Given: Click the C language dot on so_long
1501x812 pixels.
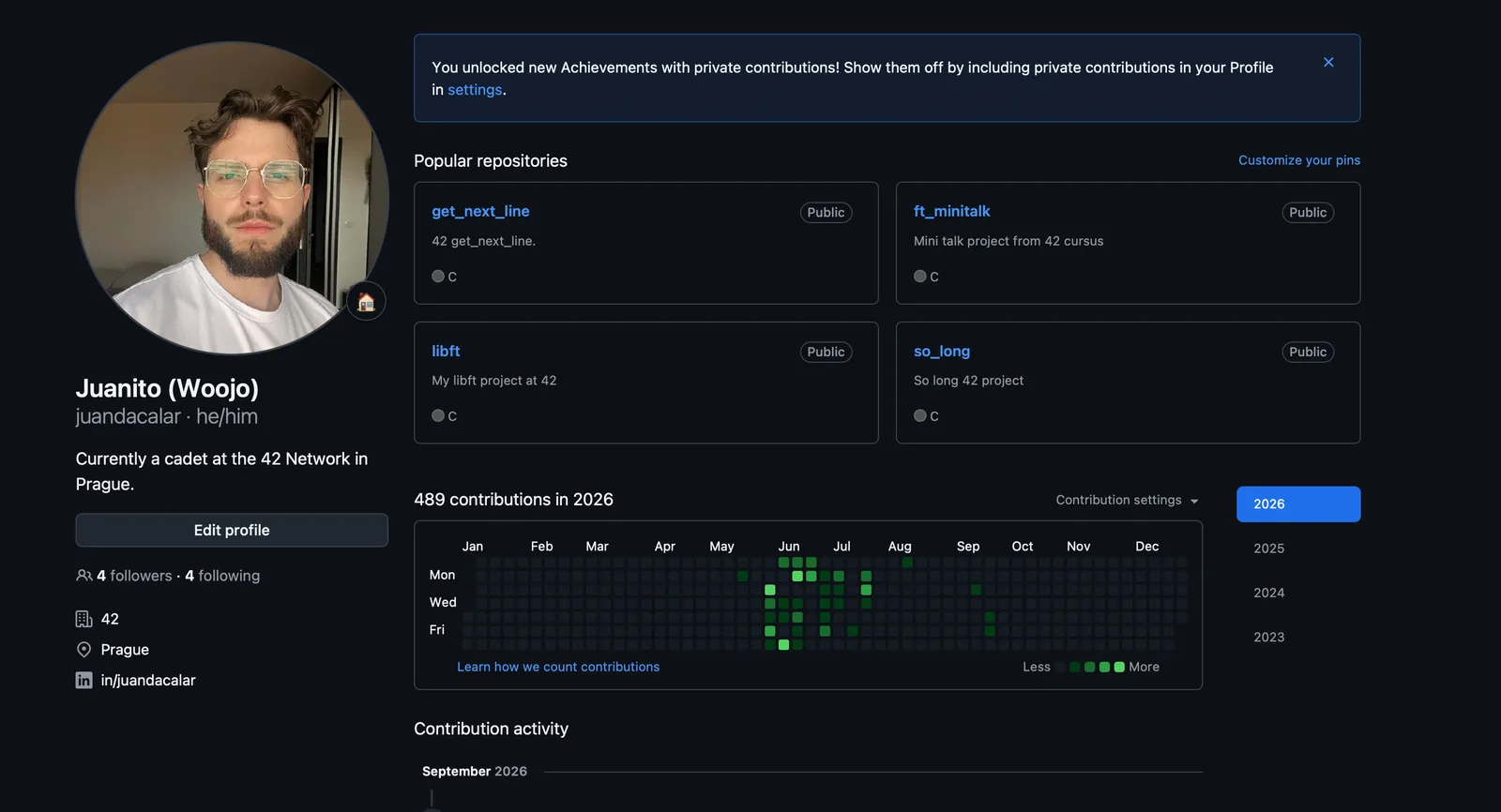Looking at the screenshot, I should (x=920, y=416).
